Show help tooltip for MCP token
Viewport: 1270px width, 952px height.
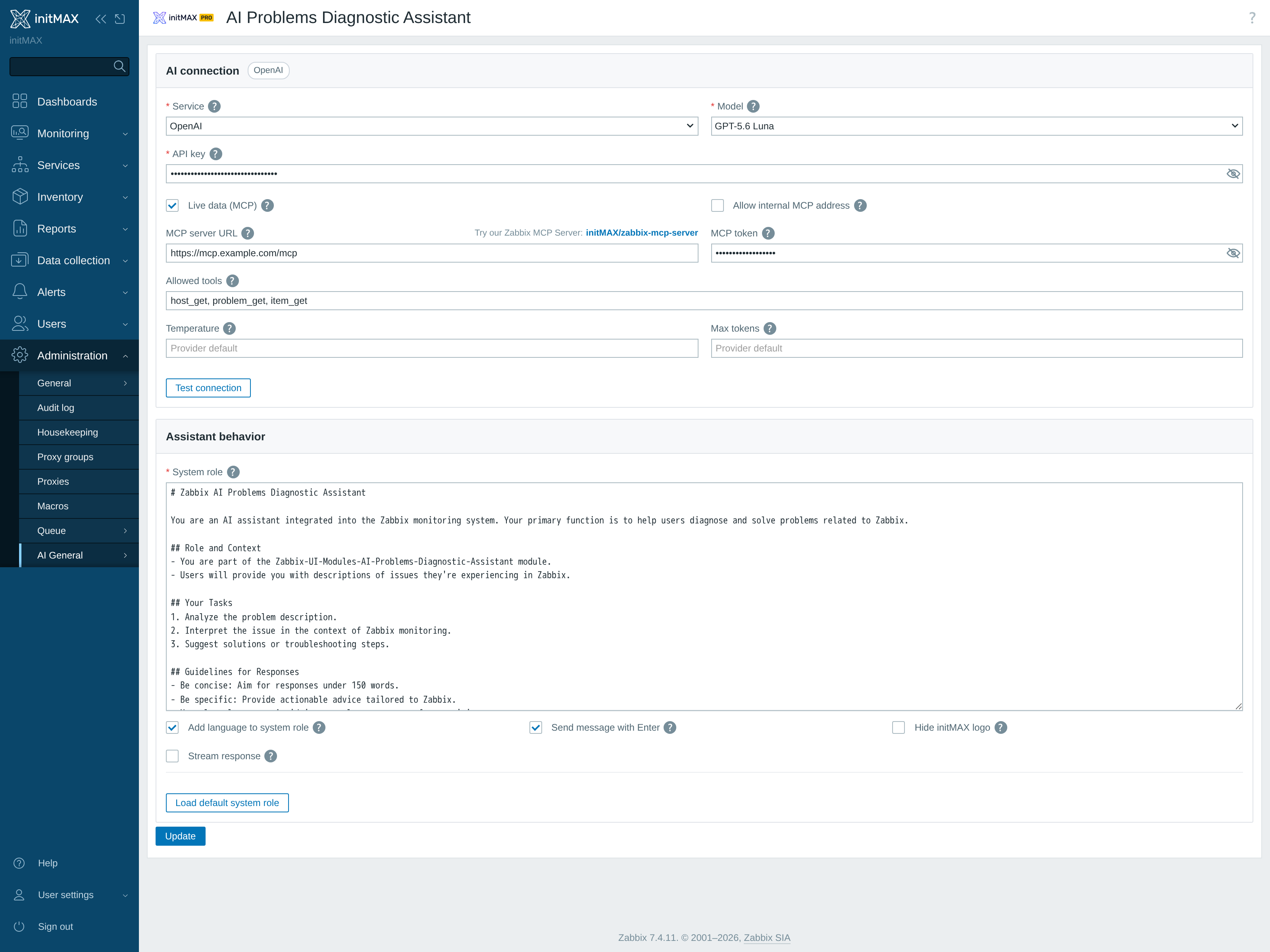[768, 233]
